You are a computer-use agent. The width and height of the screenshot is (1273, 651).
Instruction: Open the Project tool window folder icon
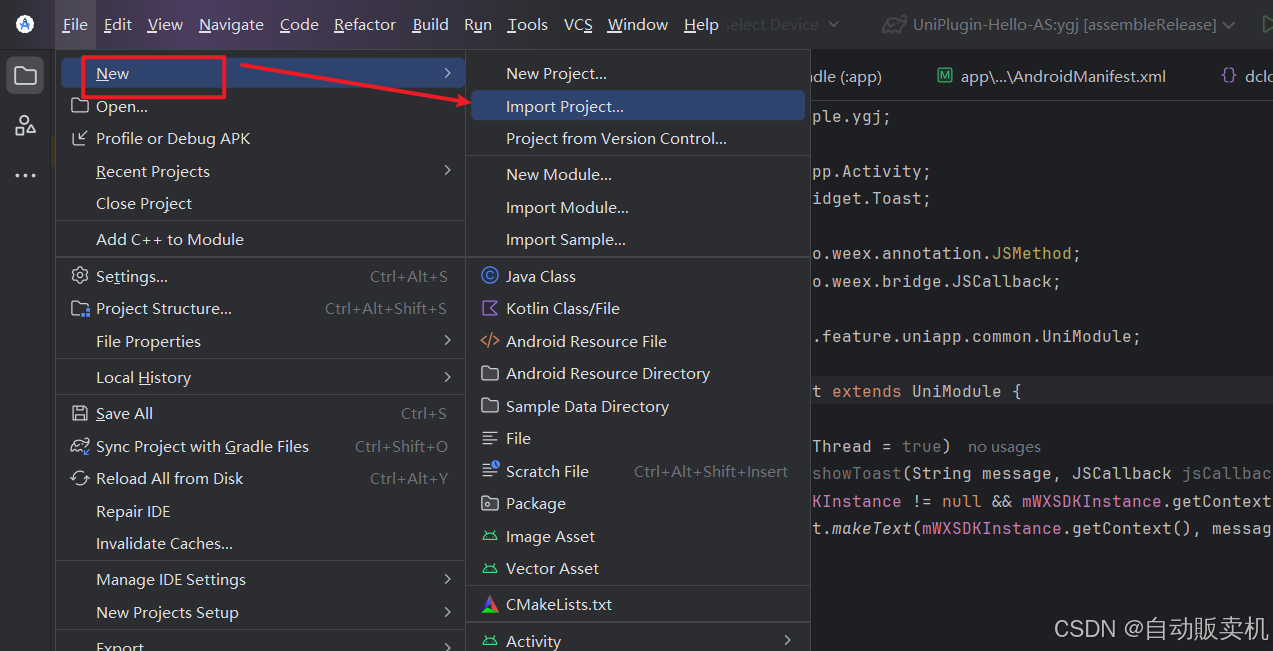click(x=25, y=76)
